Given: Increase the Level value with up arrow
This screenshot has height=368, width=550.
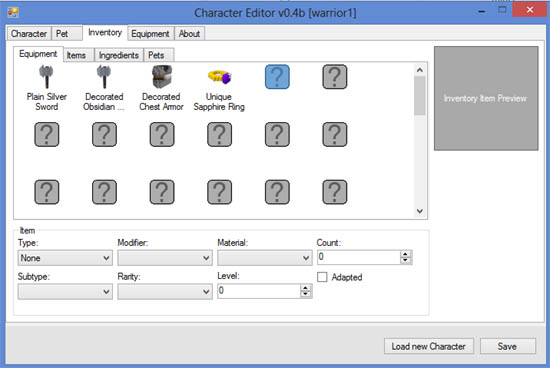Looking at the screenshot, I should (x=306, y=288).
